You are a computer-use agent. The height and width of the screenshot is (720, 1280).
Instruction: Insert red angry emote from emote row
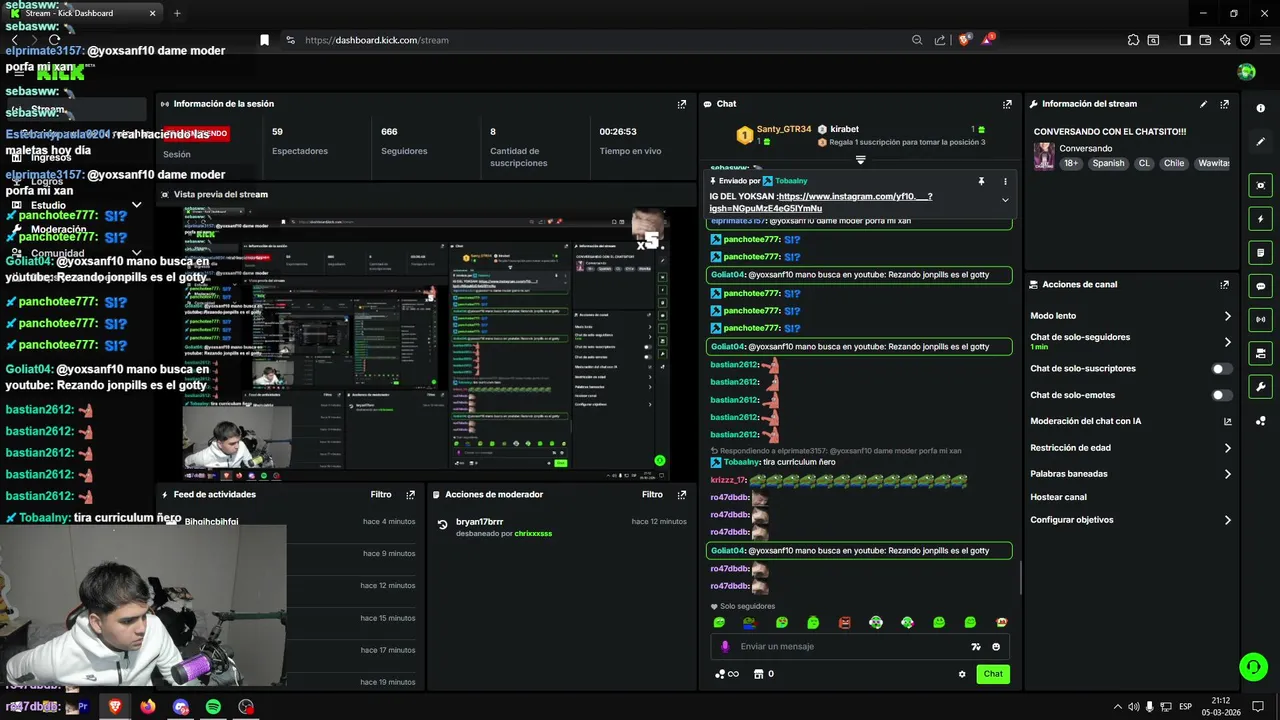click(x=844, y=623)
